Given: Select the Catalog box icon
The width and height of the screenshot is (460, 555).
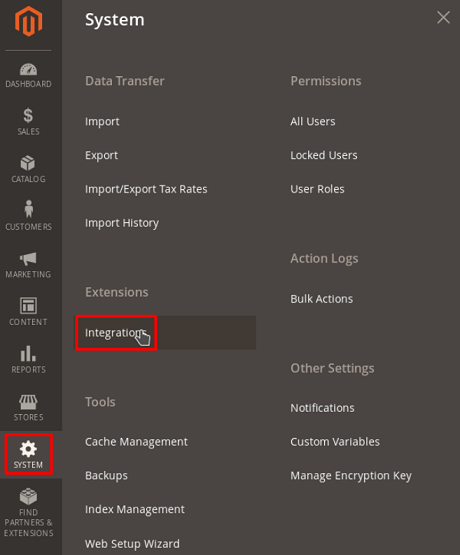Looking at the screenshot, I should point(28,163).
